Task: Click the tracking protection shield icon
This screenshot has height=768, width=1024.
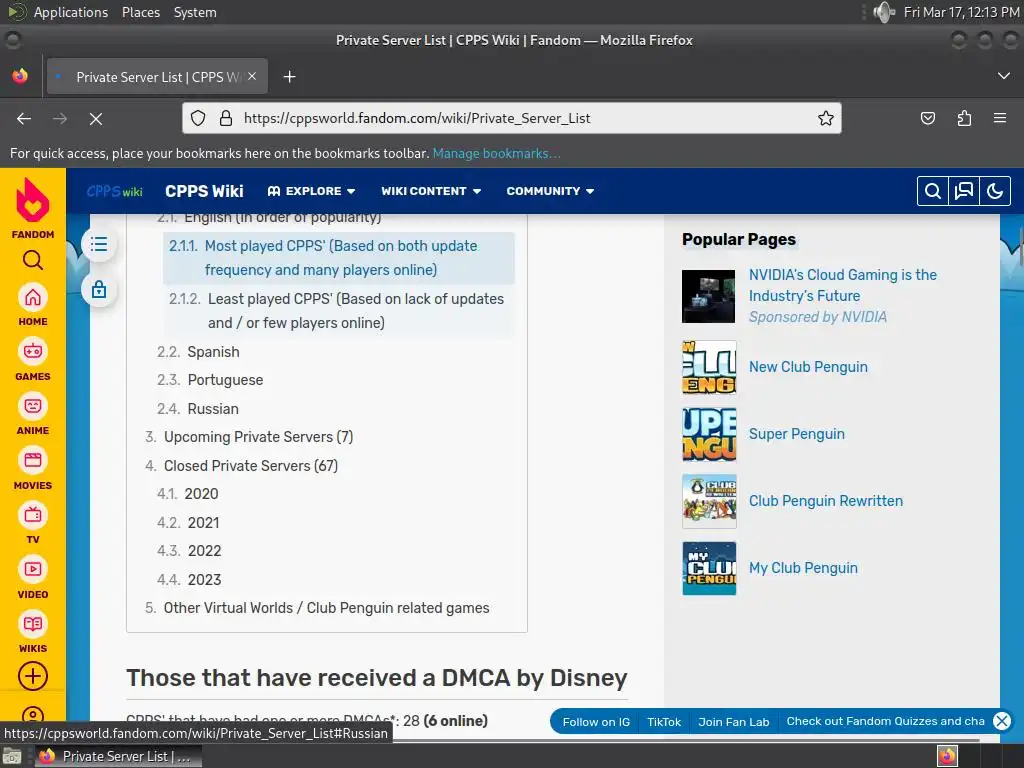Action: tap(198, 118)
